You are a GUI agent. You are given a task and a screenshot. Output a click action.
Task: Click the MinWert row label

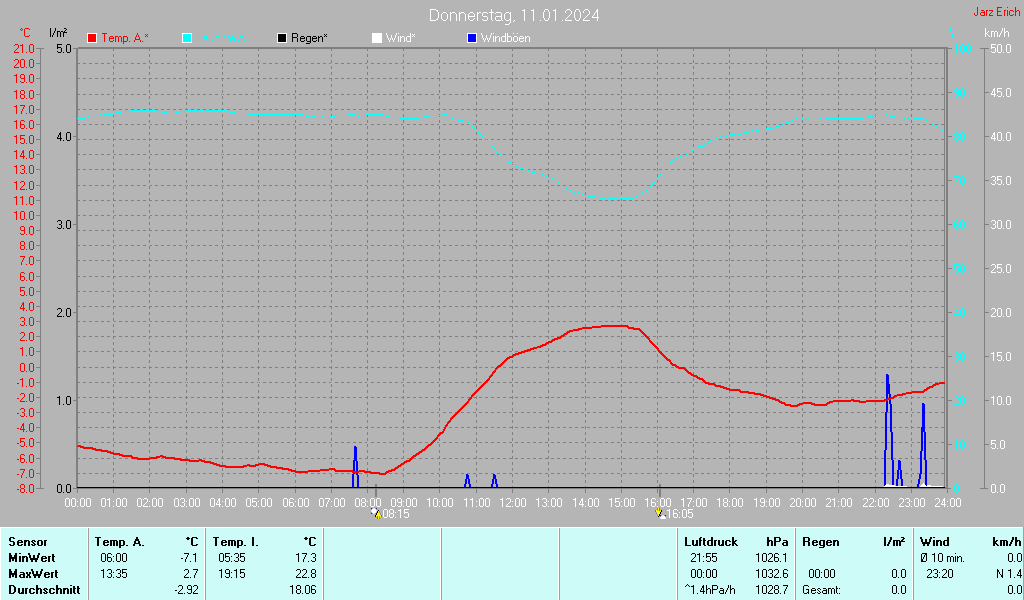[31, 558]
